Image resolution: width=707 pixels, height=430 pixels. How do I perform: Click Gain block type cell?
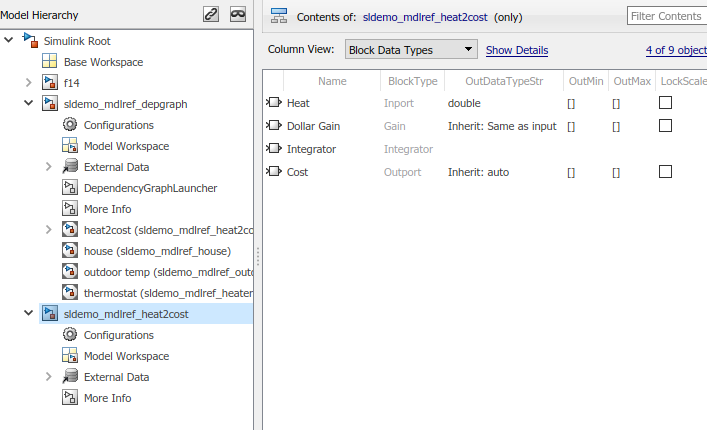pyautogui.click(x=395, y=126)
